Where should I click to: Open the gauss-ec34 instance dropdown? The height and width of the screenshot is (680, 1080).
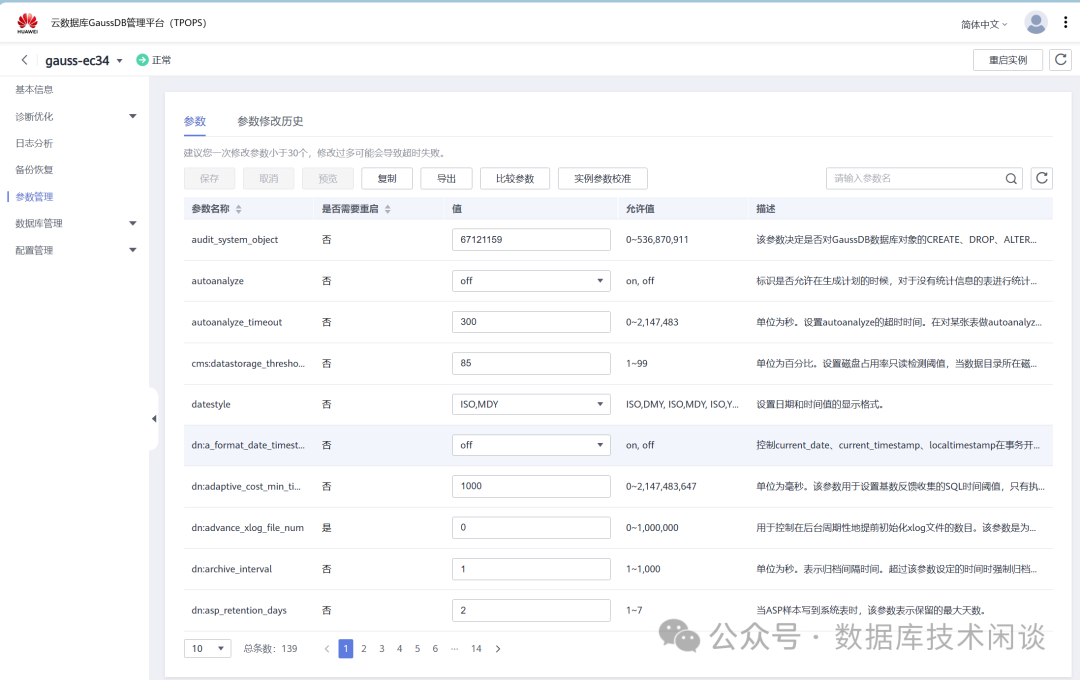pos(119,61)
